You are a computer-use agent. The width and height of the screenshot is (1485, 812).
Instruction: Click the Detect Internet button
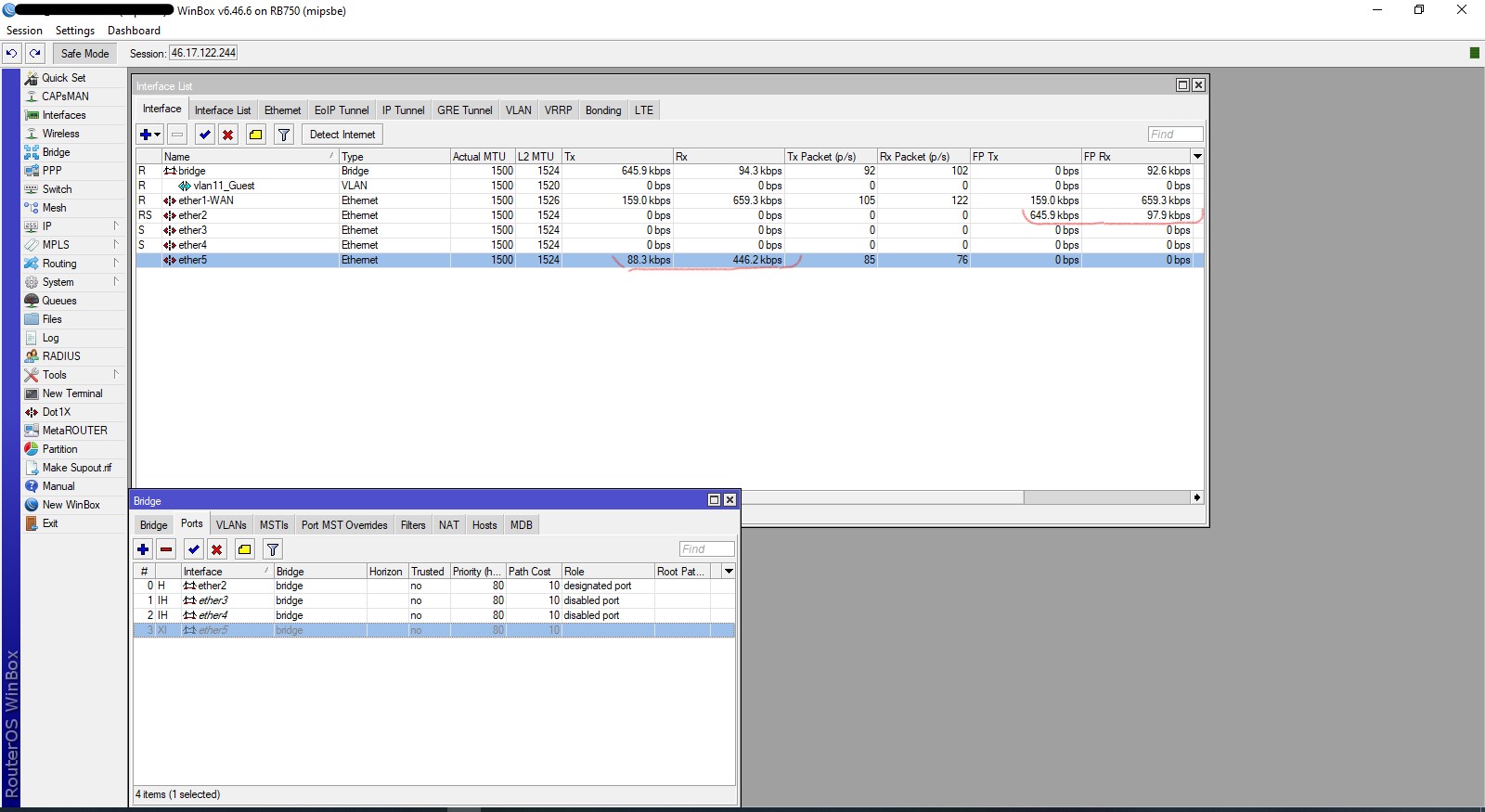pyautogui.click(x=342, y=135)
